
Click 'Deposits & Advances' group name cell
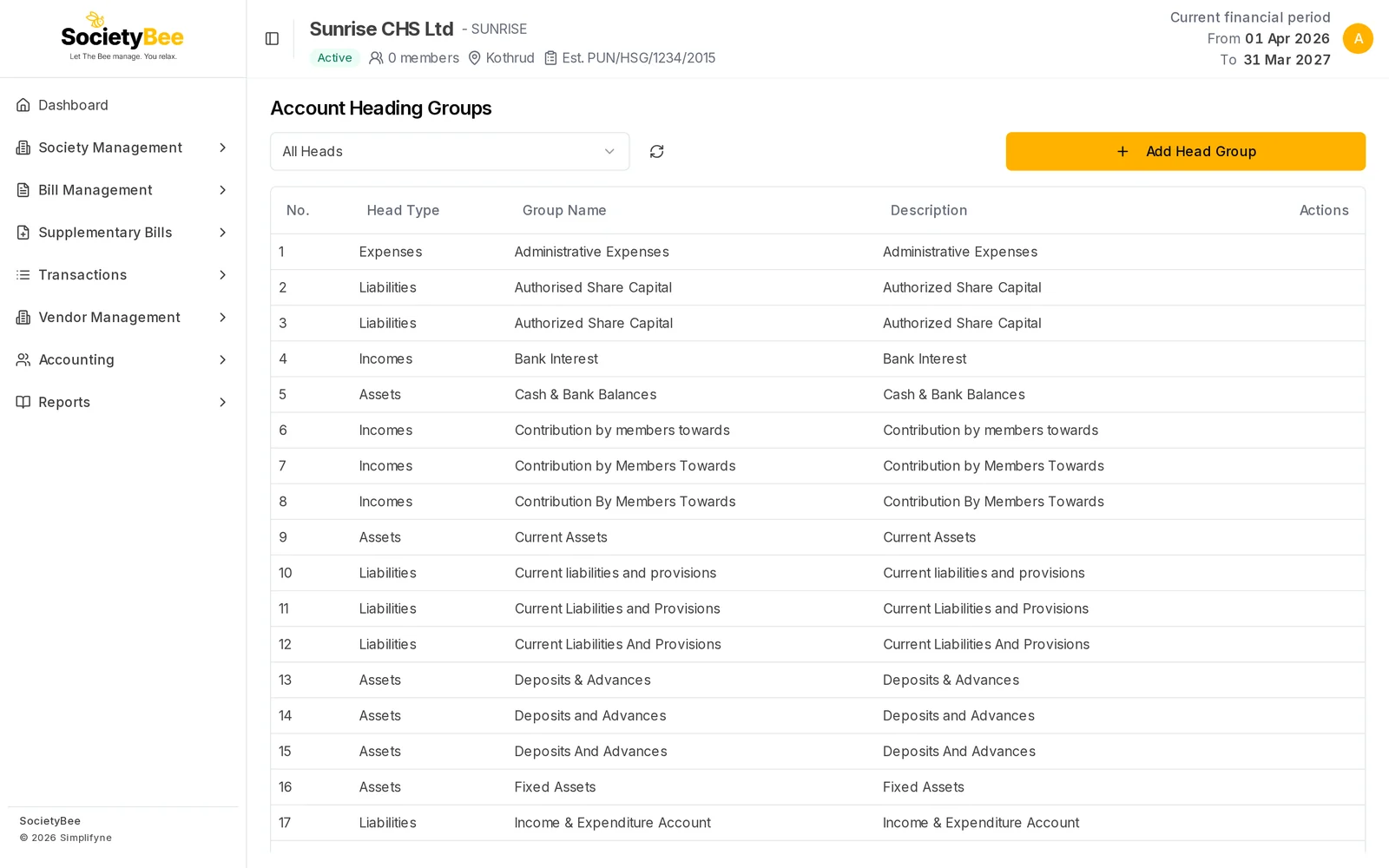(583, 681)
